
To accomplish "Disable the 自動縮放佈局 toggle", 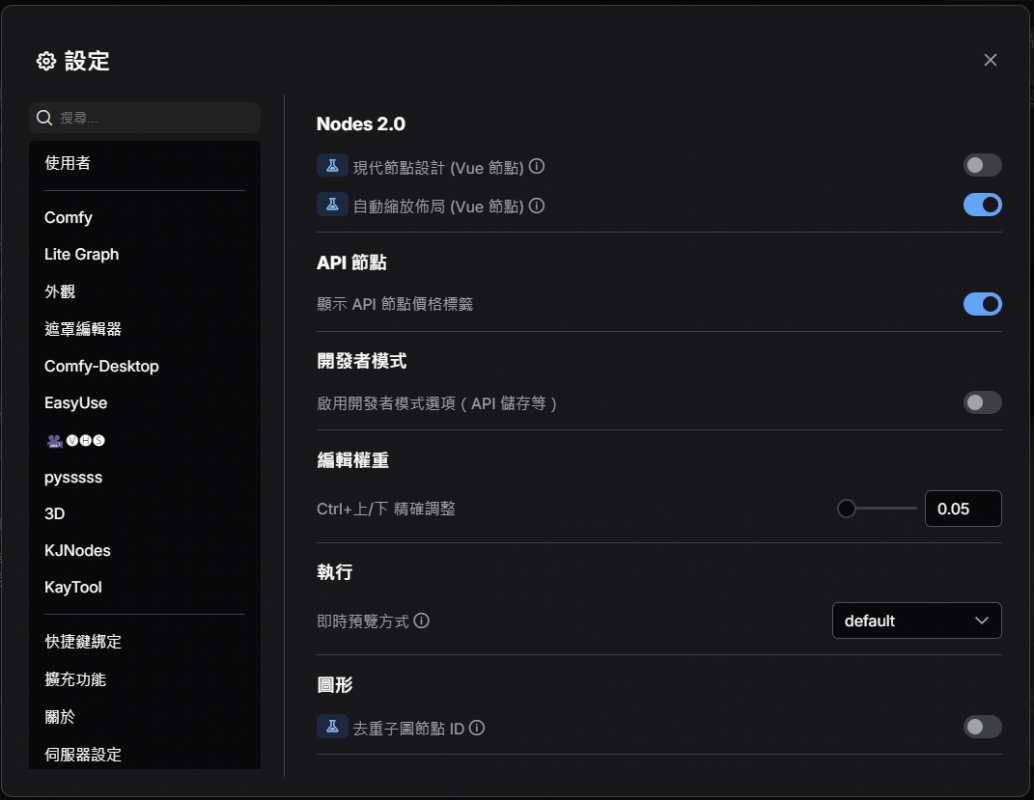I will (x=982, y=205).
